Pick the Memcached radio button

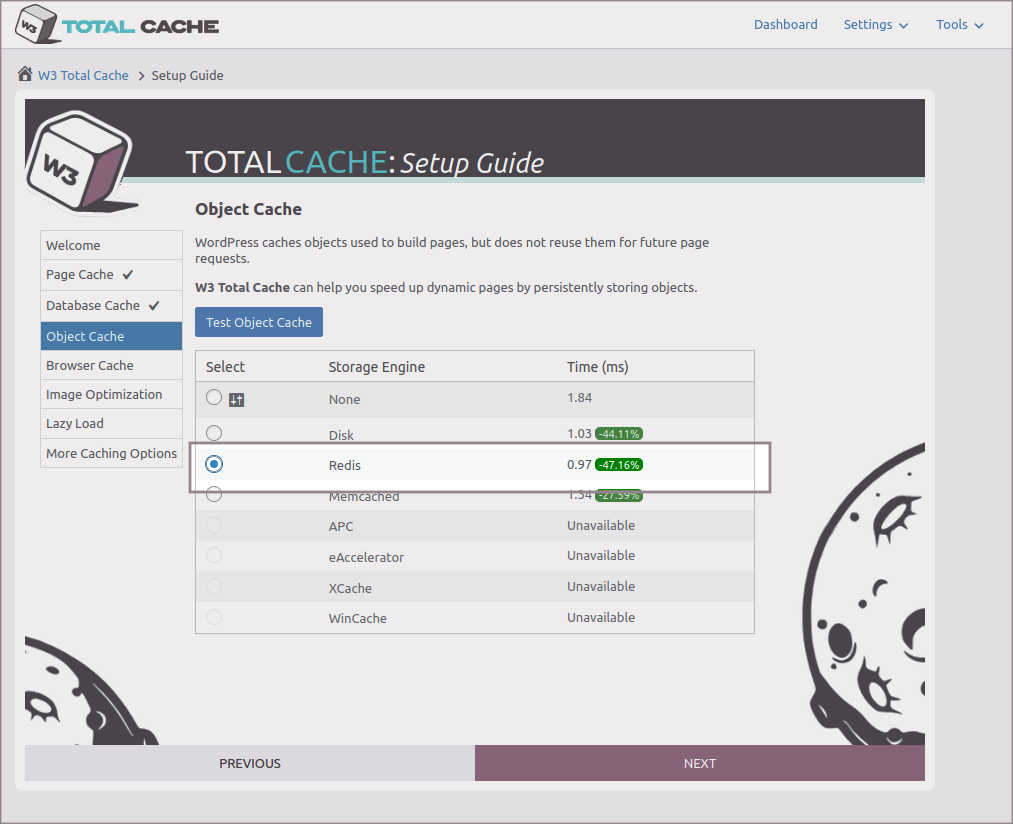tap(214, 495)
